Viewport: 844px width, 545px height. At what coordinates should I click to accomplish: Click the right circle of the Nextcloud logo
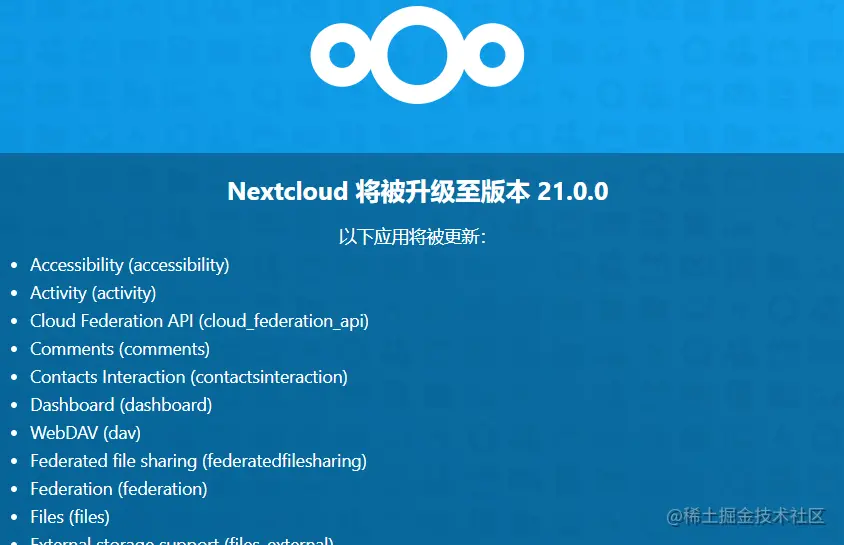click(493, 55)
